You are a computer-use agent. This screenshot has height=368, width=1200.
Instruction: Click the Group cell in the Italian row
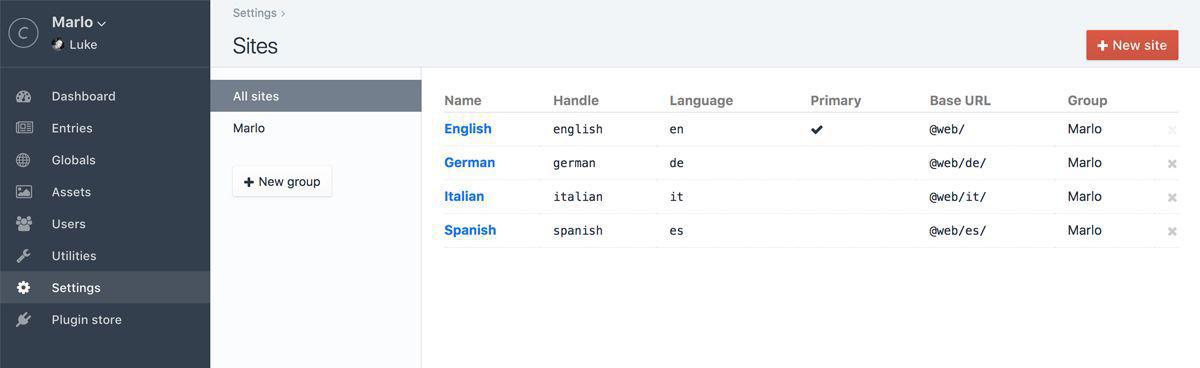pyautogui.click(x=1084, y=196)
